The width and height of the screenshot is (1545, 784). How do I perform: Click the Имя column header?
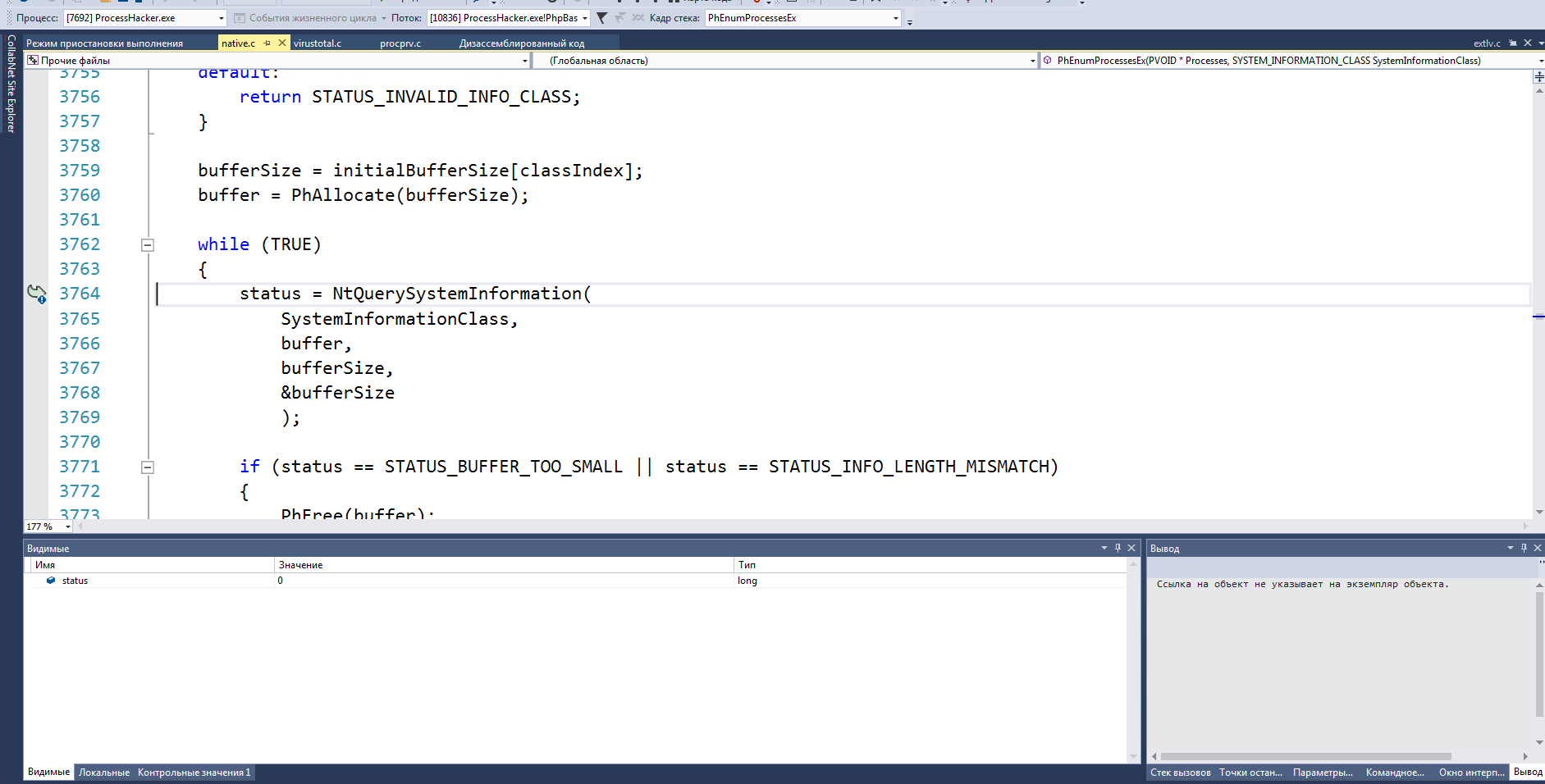151,565
